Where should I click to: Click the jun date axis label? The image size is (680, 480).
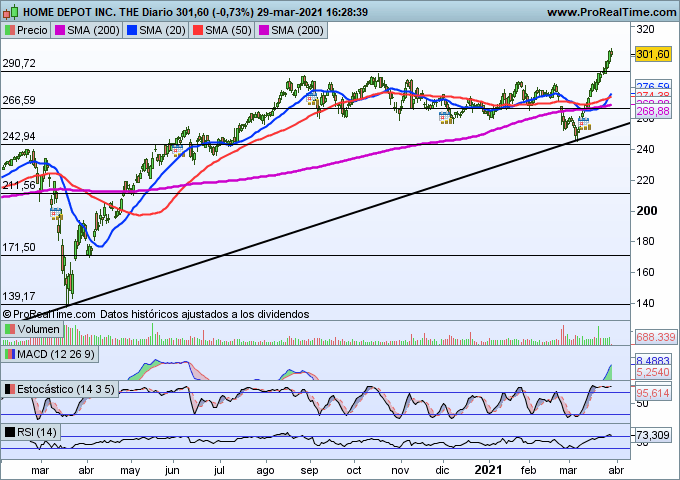click(x=173, y=470)
